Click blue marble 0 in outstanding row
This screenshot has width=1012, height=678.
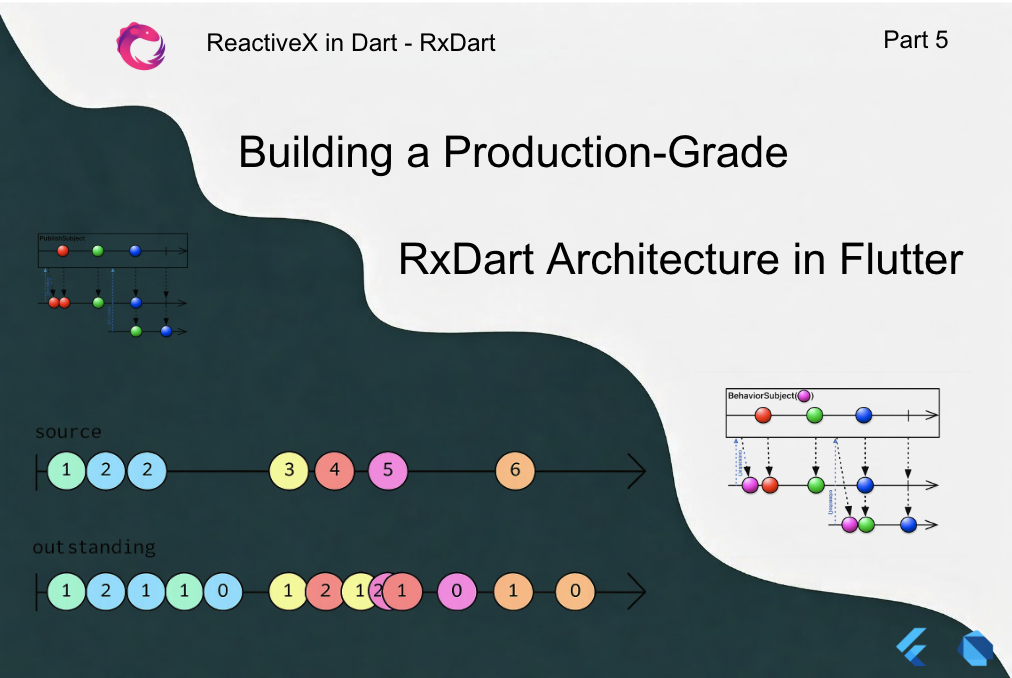[222, 591]
